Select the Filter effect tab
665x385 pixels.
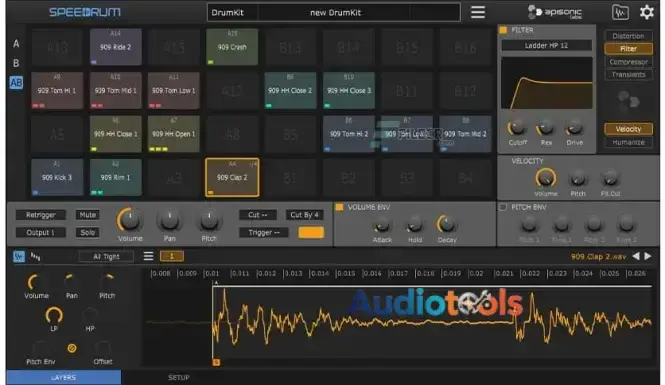tap(628, 49)
